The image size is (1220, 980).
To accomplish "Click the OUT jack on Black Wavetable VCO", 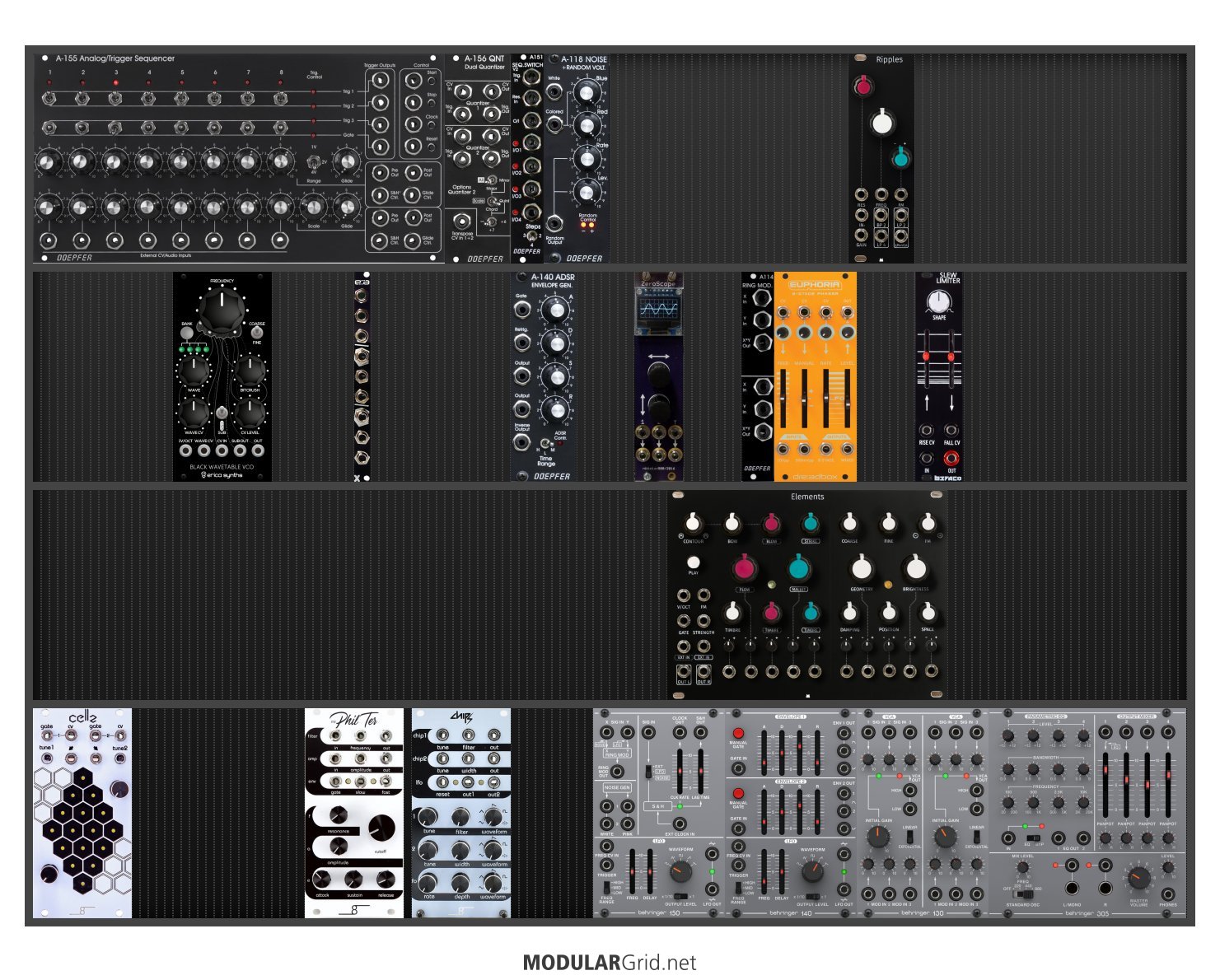I will [x=258, y=450].
